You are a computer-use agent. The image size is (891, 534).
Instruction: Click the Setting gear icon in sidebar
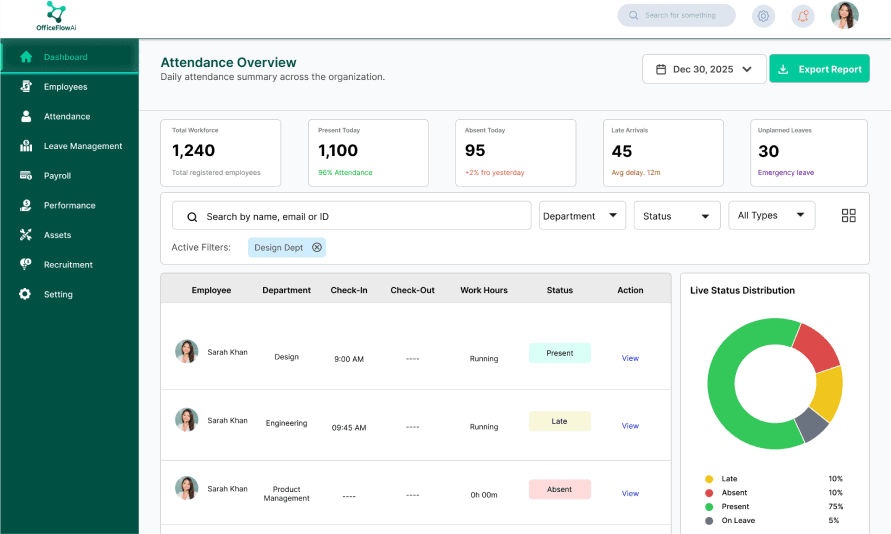25,294
